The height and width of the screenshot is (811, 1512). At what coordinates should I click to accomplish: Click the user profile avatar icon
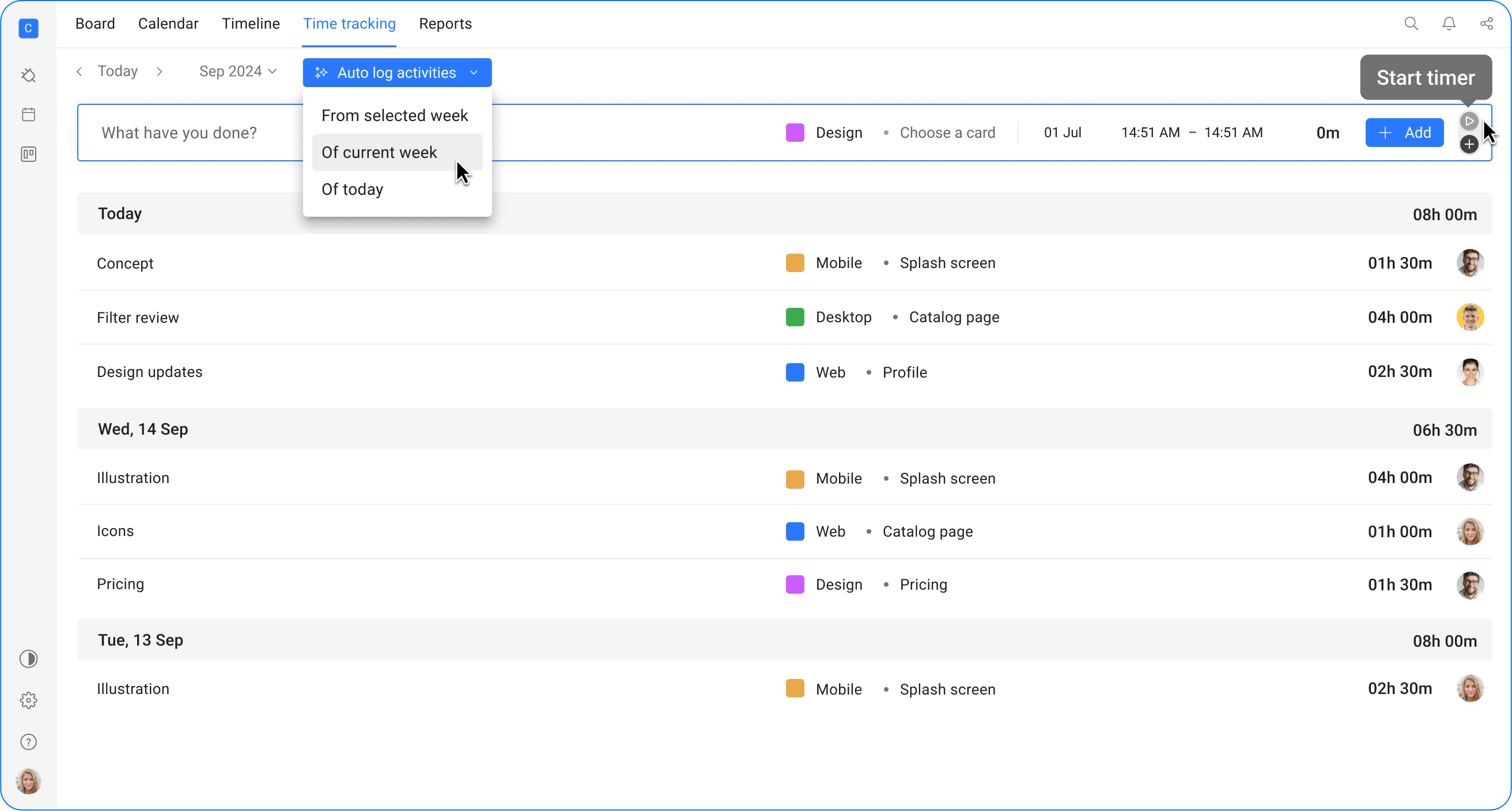click(x=28, y=781)
